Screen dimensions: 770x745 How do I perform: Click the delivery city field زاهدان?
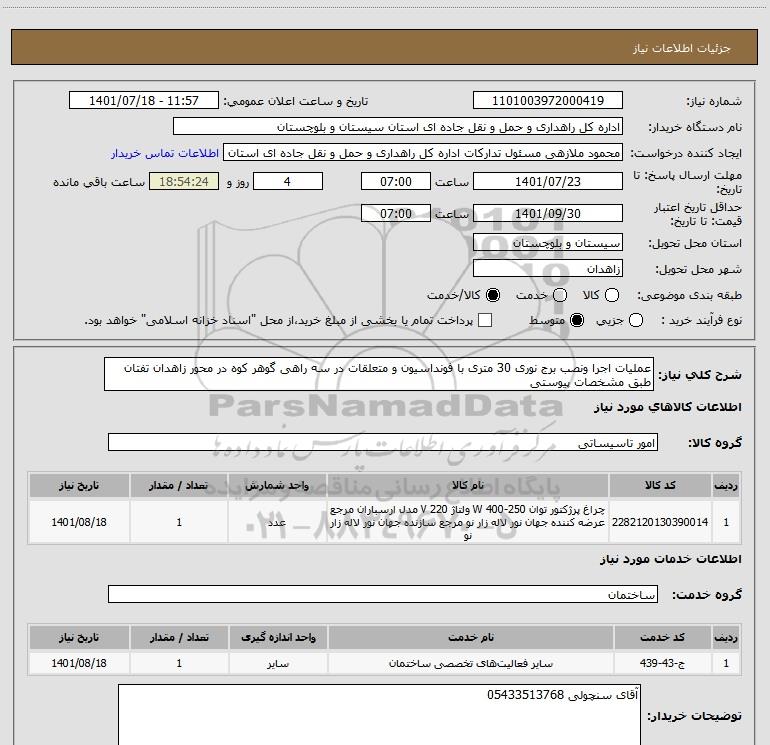pyautogui.click(x=548, y=269)
